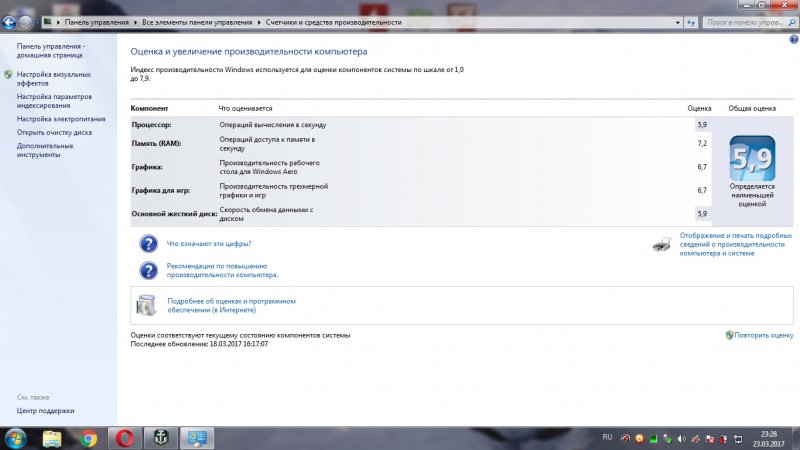Open "Настройка параметров индексирования" link

[54, 101]
